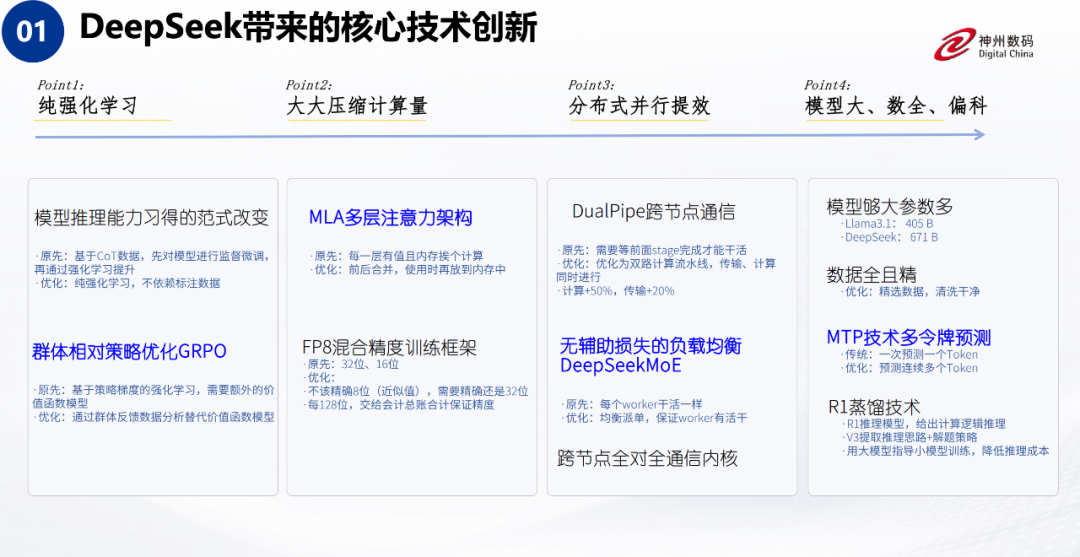
Task: Click the heading '大大压缩计算量'
Action: click(357, 106)
